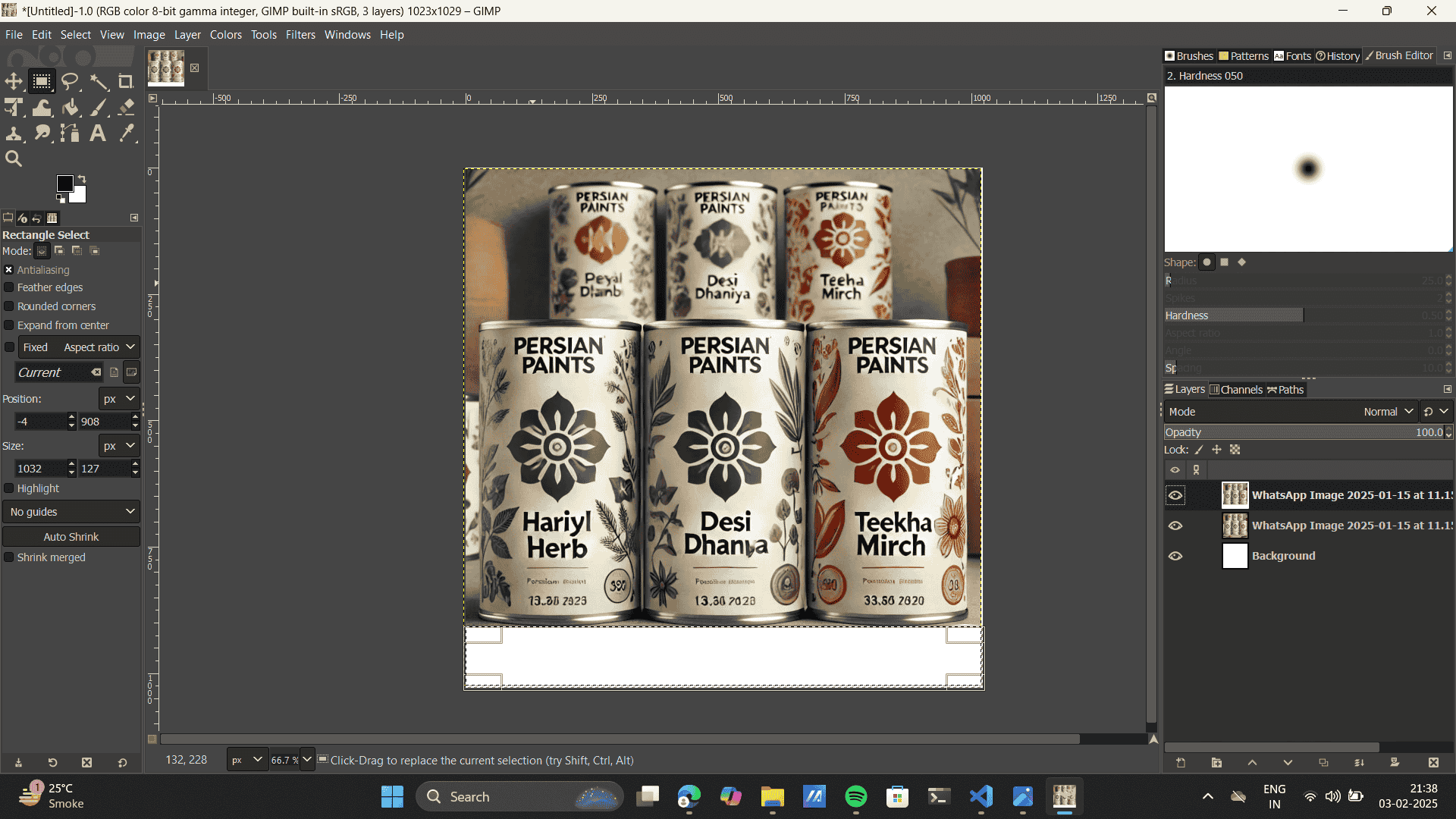Raise the selected layer one step

[1252, 763]
